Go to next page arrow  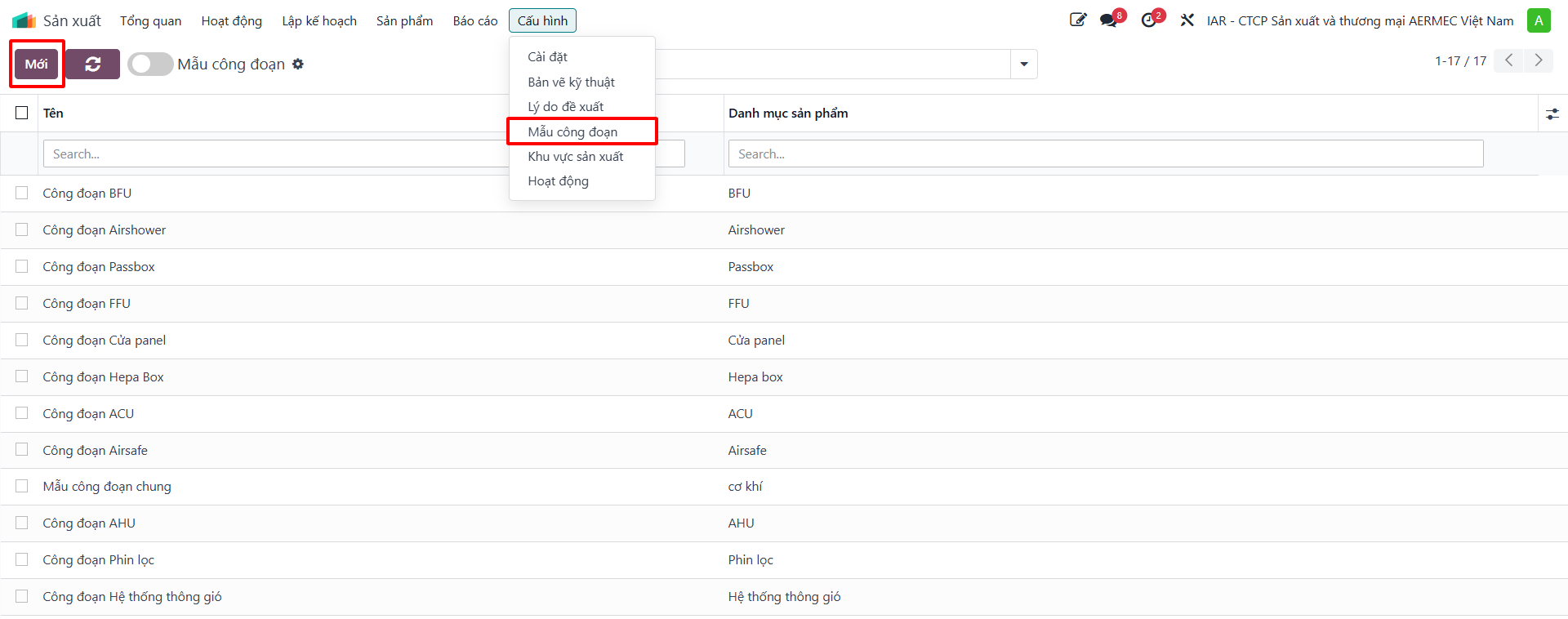coord(1539,60)
